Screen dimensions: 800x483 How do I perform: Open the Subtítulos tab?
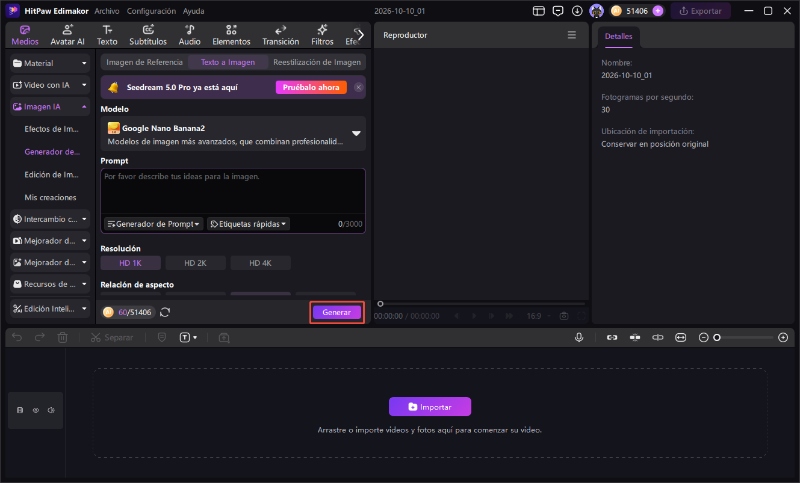[148, 35]
